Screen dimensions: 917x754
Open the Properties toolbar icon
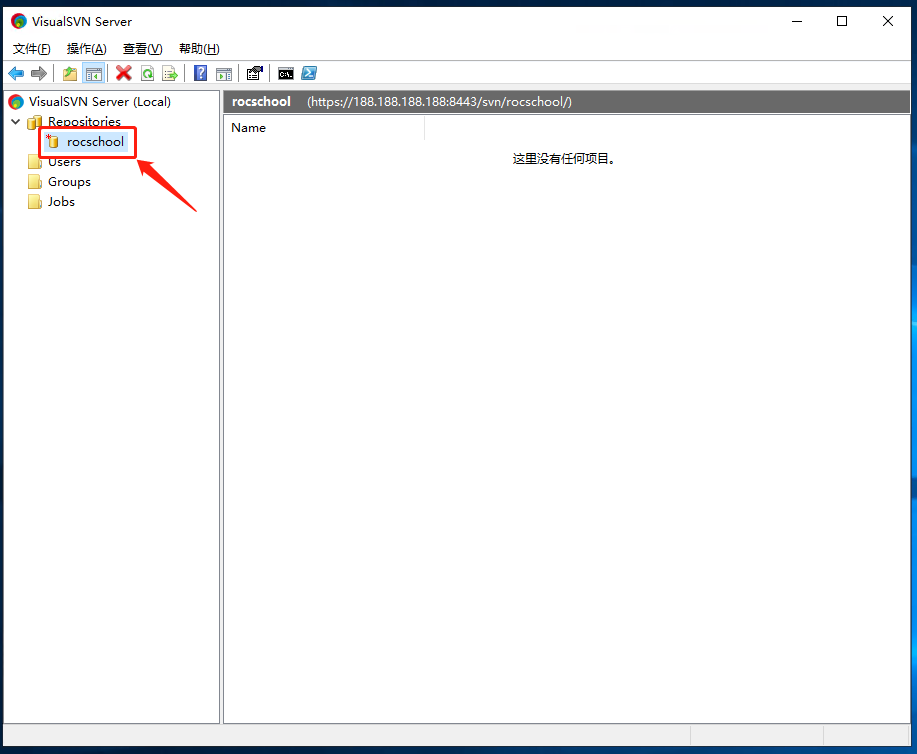pyautogui.click(x=254, y=73)
